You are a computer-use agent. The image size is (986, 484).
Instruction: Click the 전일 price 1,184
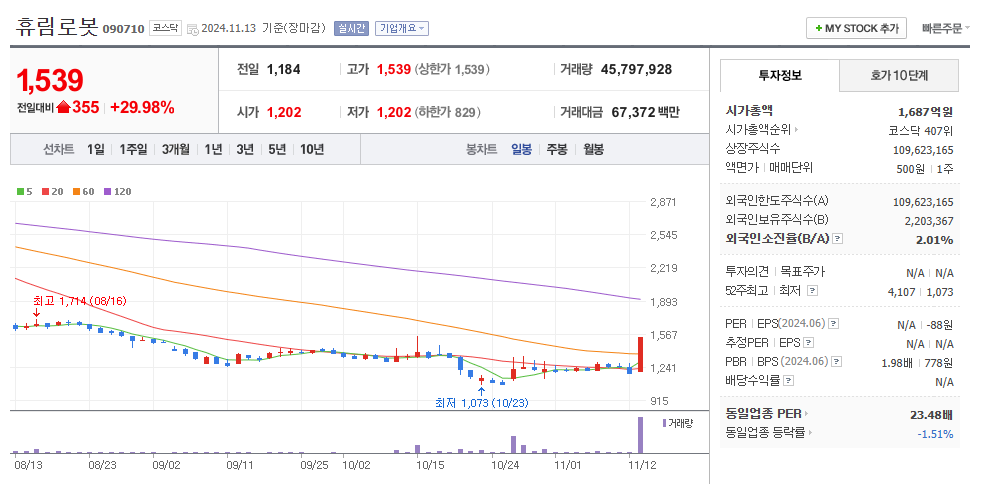pyautogui.click(x=284, y=69)
